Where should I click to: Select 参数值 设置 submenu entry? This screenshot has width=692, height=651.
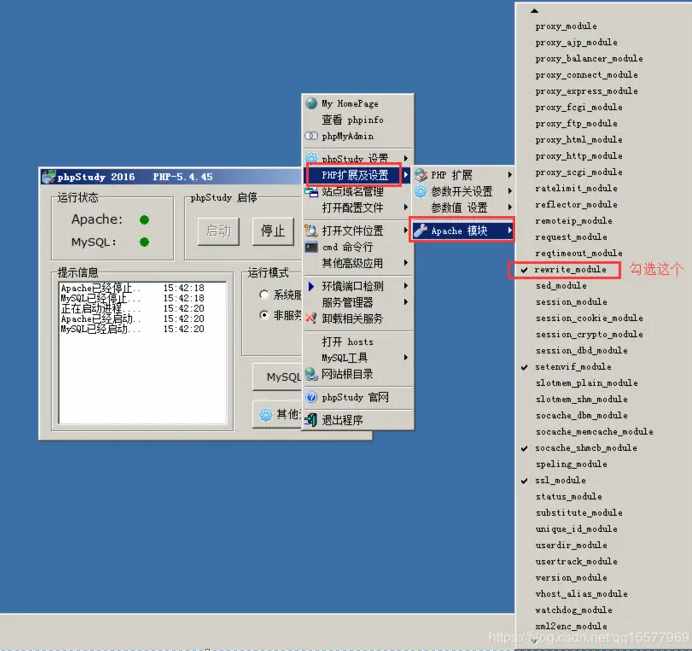tap(459, 207)
